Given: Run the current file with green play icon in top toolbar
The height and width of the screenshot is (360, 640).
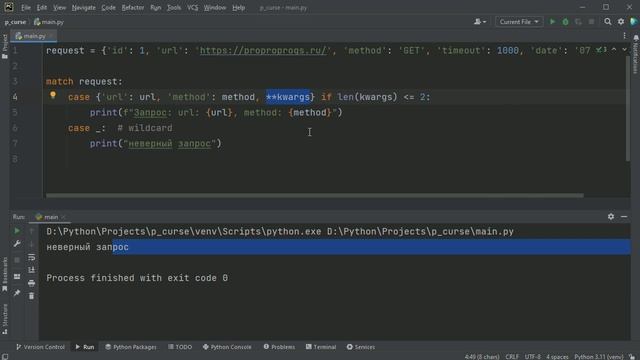Looking at the screenshot, I should point(552,22).
